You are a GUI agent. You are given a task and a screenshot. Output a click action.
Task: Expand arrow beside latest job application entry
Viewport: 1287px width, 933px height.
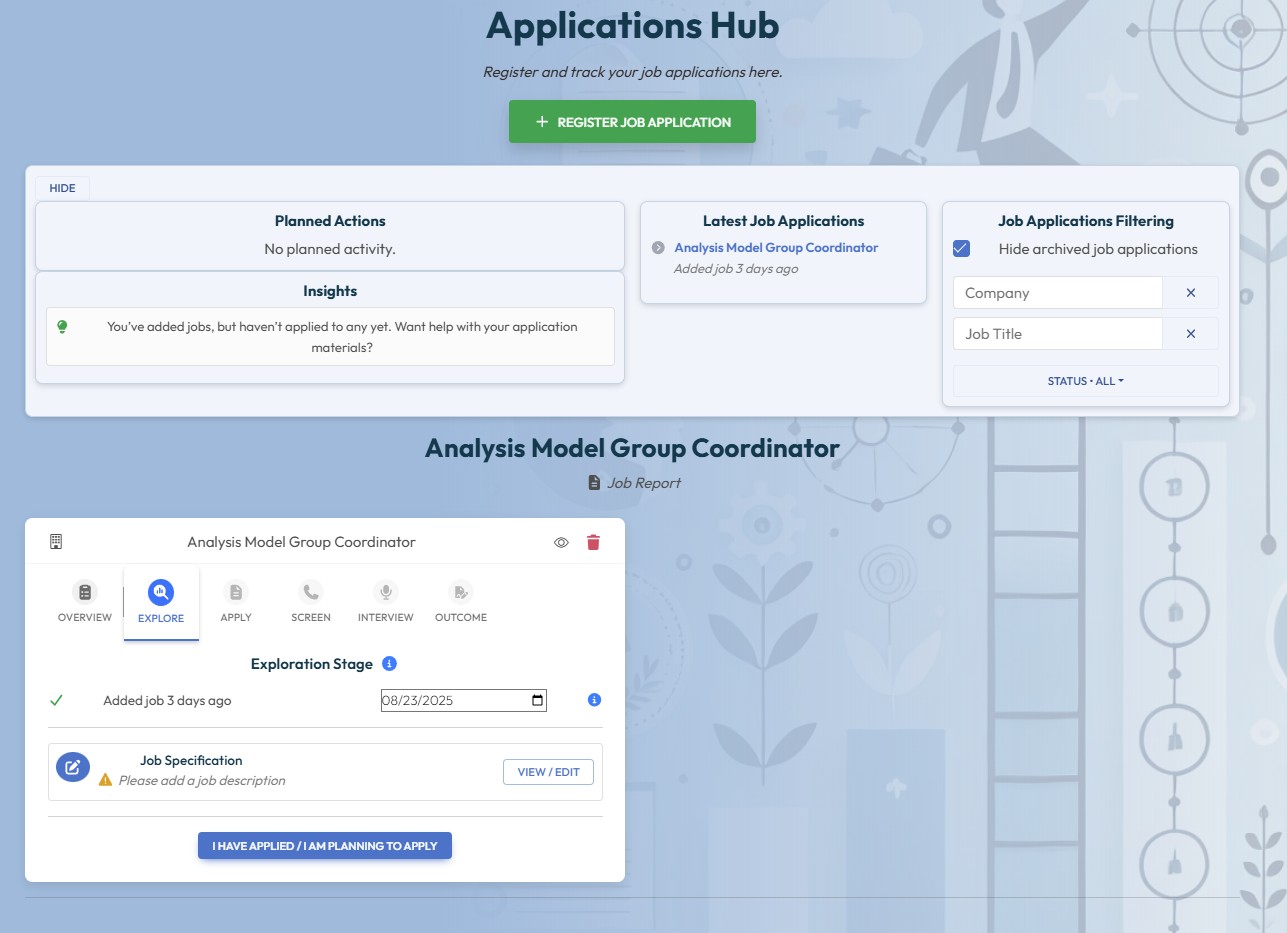click(x=657, y=248)
